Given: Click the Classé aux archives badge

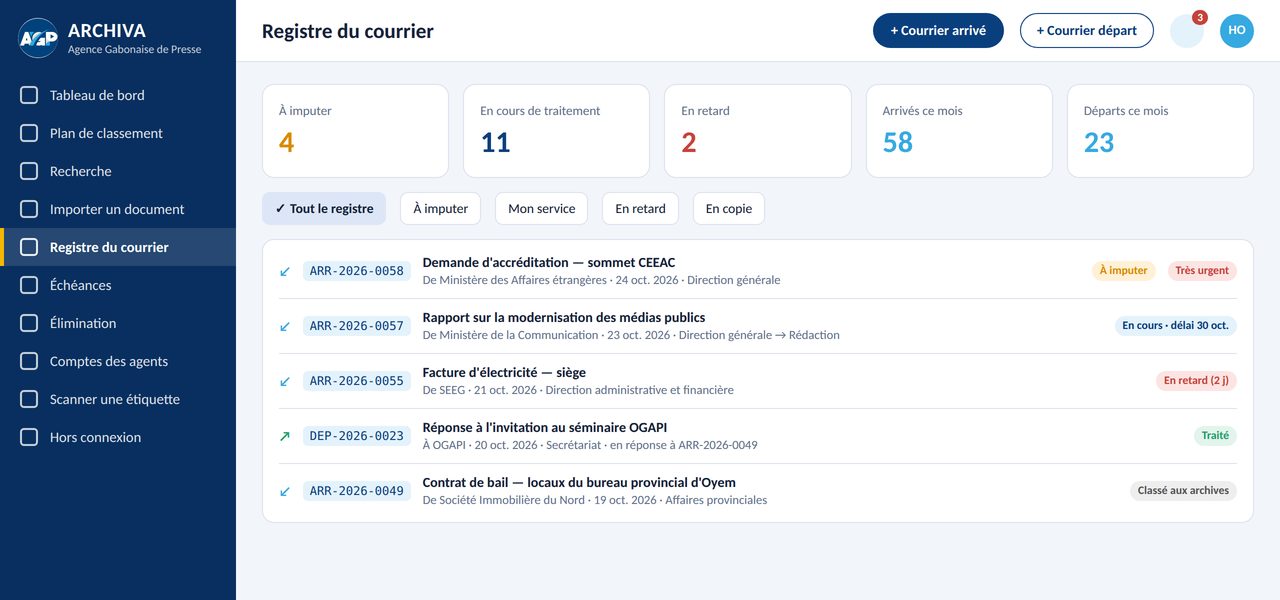Looking at the screenshot, I should 1183,491.
